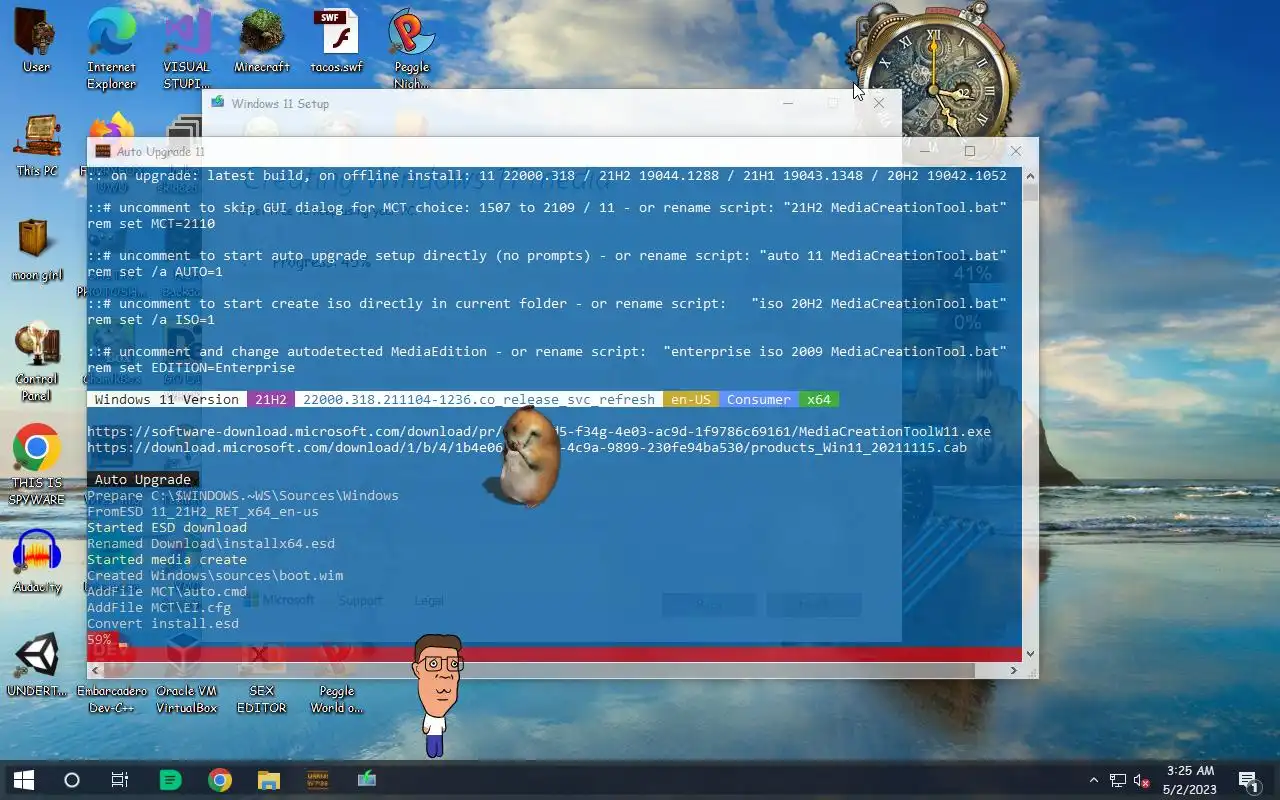
Task: Click the Auto Upgrade 11 title bar icon
Action: click(x=102, y=151)
